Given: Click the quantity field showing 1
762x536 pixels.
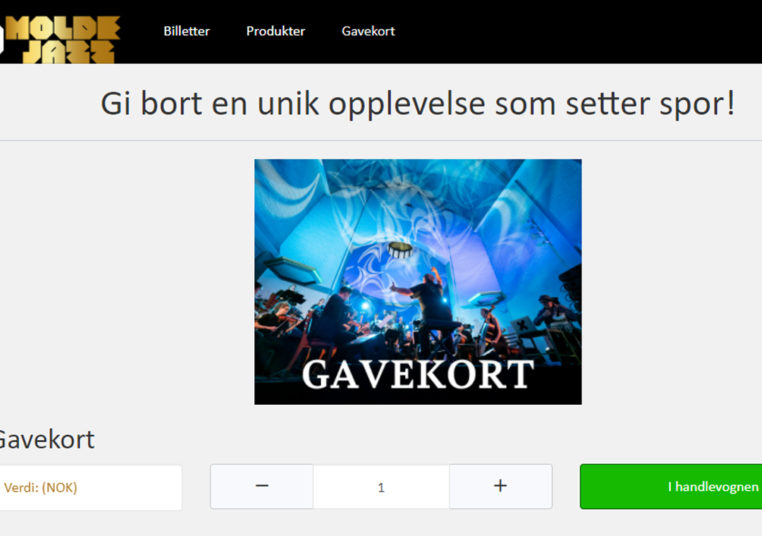Looking at the screenshot, I should 381,486.
